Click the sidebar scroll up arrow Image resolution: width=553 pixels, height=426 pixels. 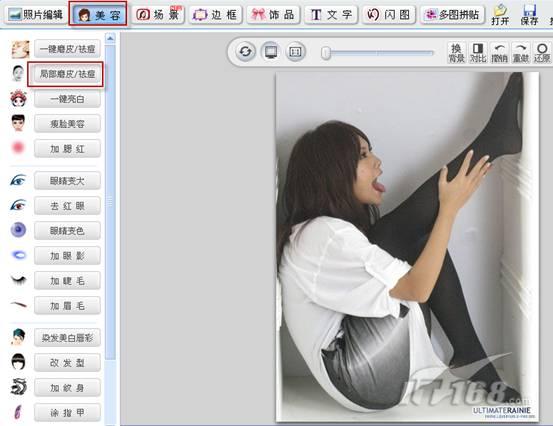(110, 38)
